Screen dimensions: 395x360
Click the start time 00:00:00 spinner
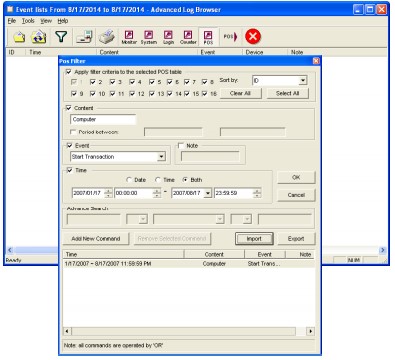tap(157, 193)
